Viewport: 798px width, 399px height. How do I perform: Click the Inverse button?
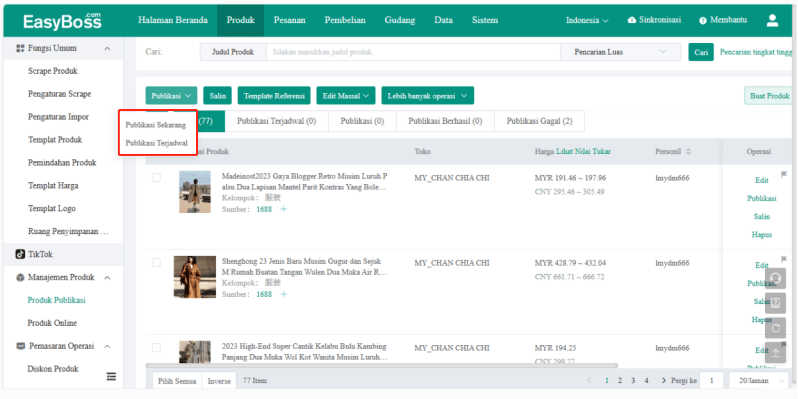219,381
